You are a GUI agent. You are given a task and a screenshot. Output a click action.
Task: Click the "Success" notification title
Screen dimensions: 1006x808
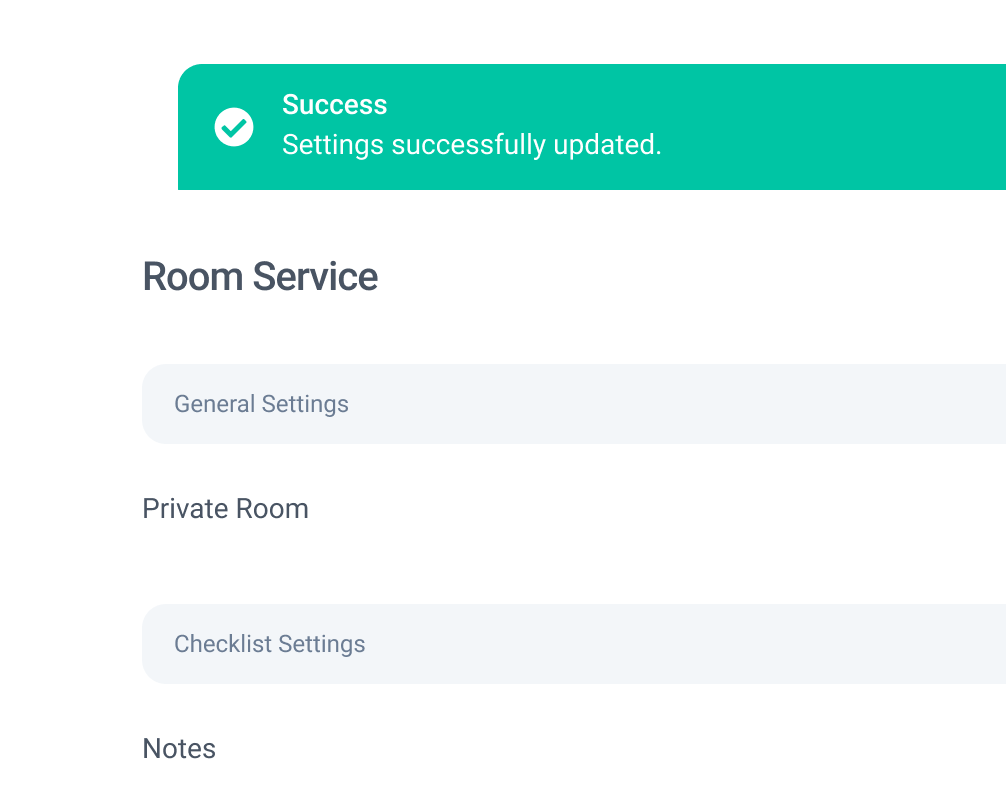pos(334,105)
